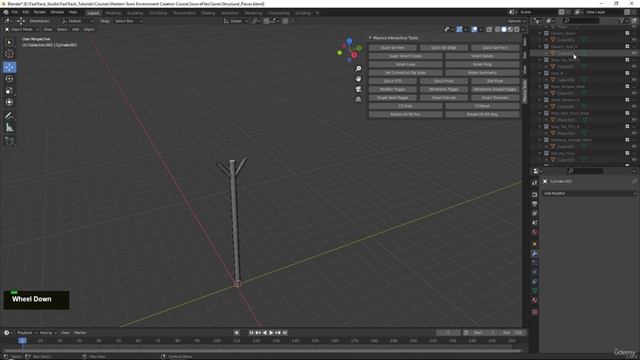Open the Scene properties tab
Viewport: 640px width, 360px height.
(x=534, y=223)
